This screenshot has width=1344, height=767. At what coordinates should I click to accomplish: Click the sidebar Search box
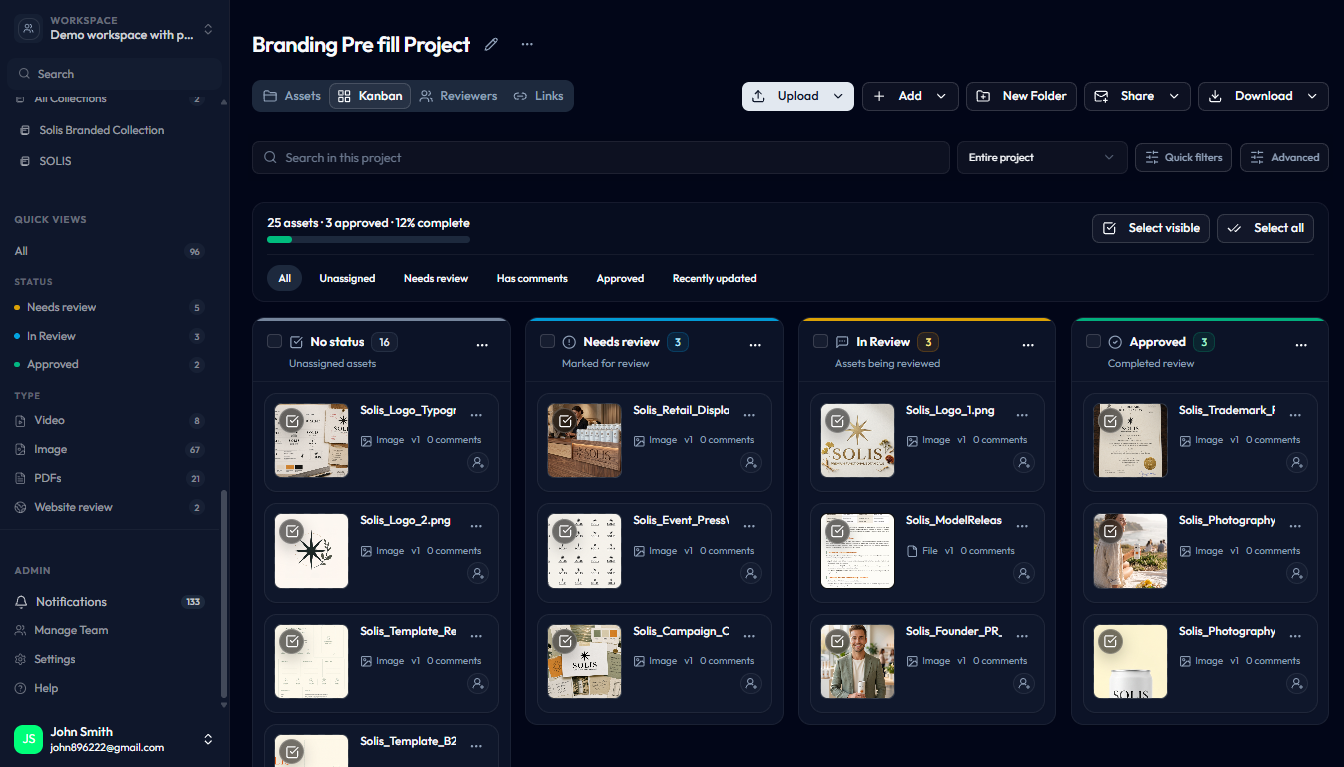(114, 74)
